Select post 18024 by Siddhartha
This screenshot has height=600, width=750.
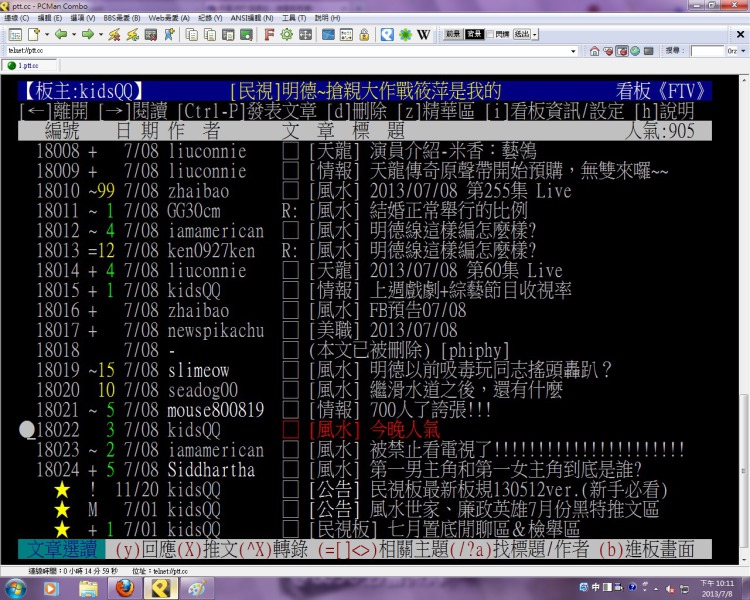[364, 470]
